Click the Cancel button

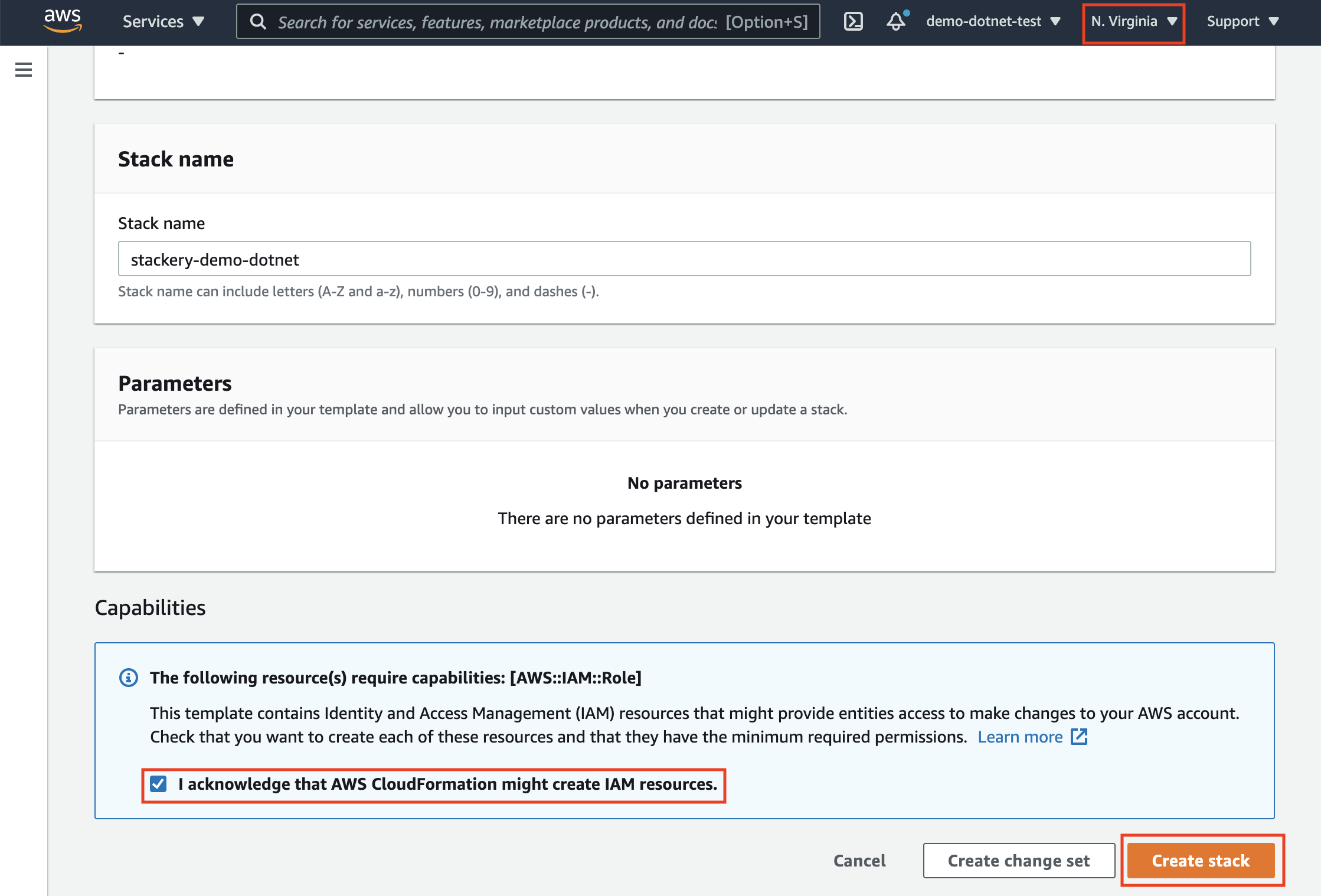pyautogui.click(x=859, y=861)
